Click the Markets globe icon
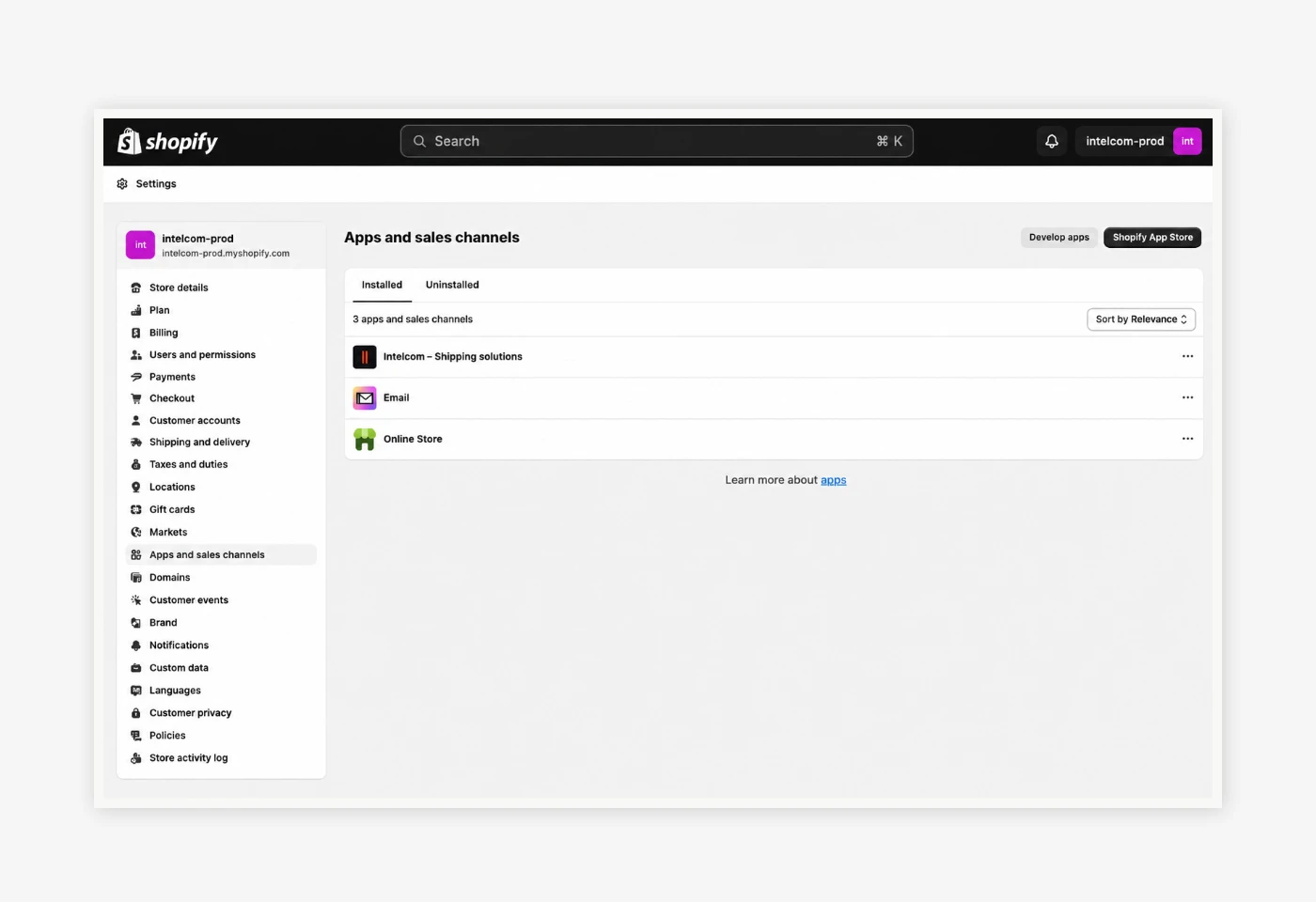The height and width of the screenshot is (902, 1316). pos(136,532)
